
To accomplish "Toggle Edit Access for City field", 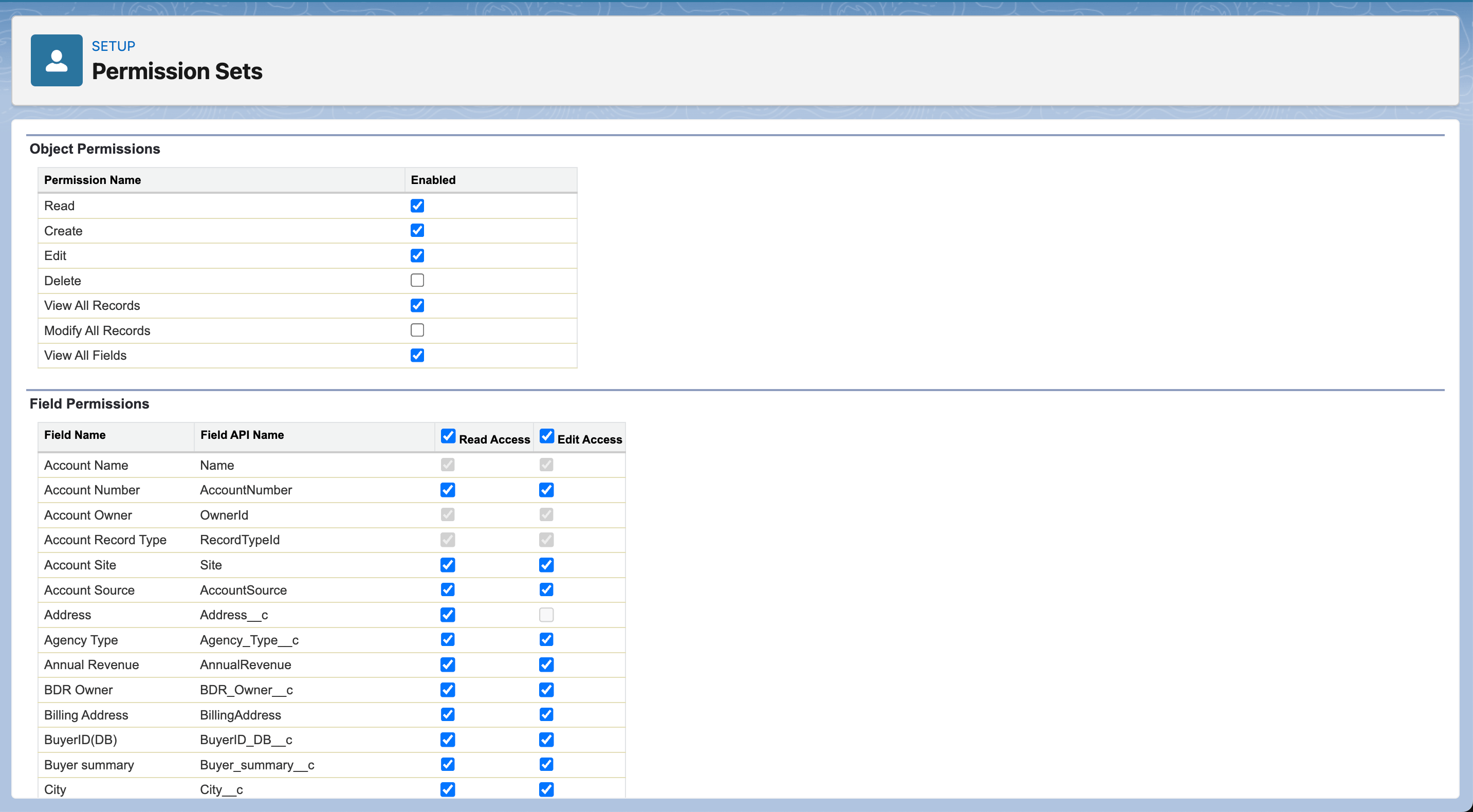I will pyautogui.click(x=546, y=789).
